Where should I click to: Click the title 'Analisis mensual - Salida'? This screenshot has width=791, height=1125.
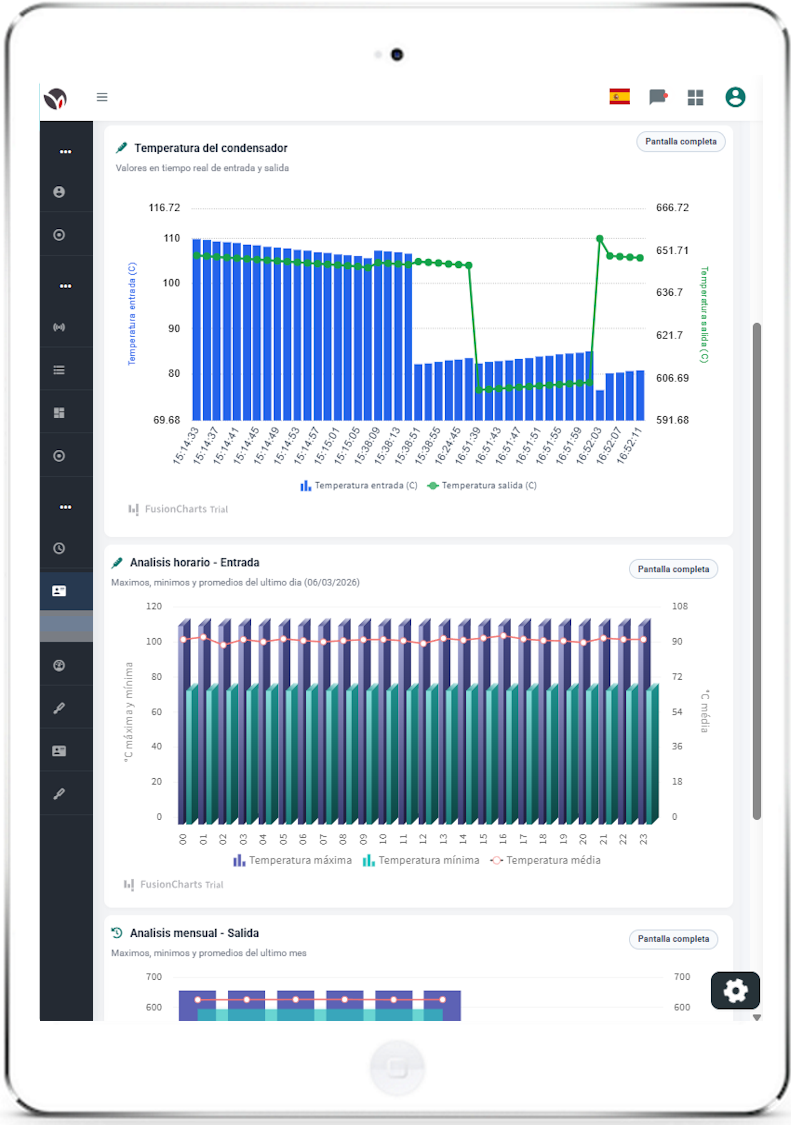(195, 933)
